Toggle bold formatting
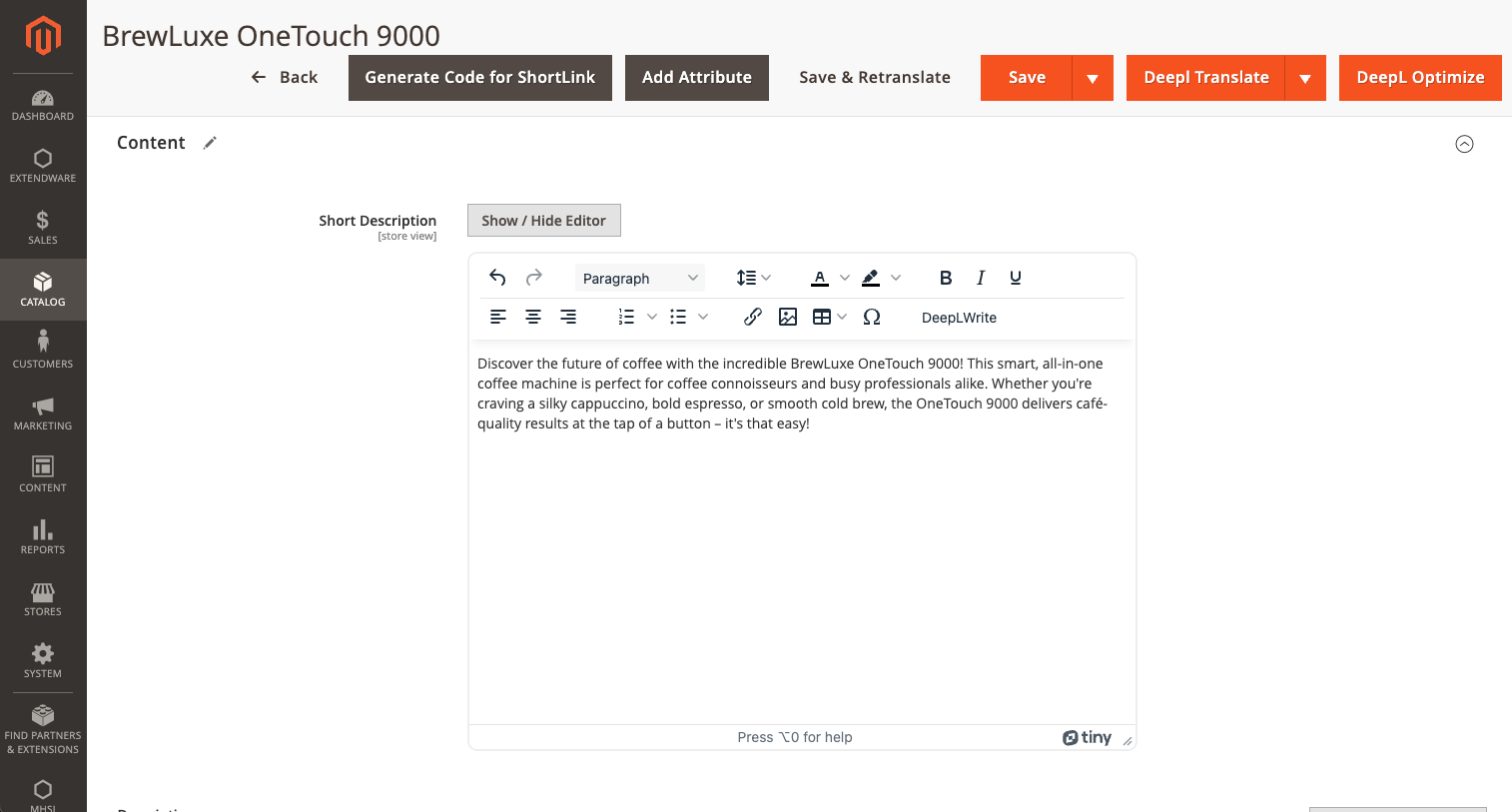1512x812 pixels. click(946, 278)
